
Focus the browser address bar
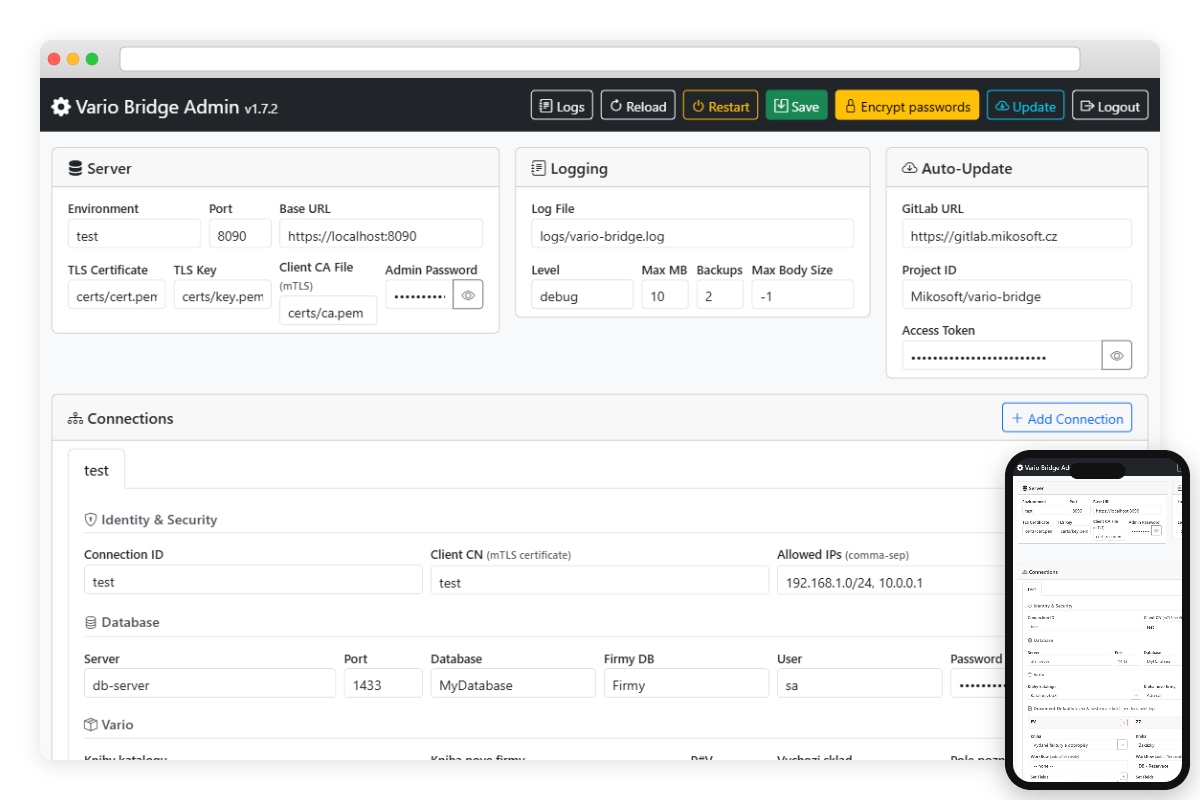(x=600, y=59)
